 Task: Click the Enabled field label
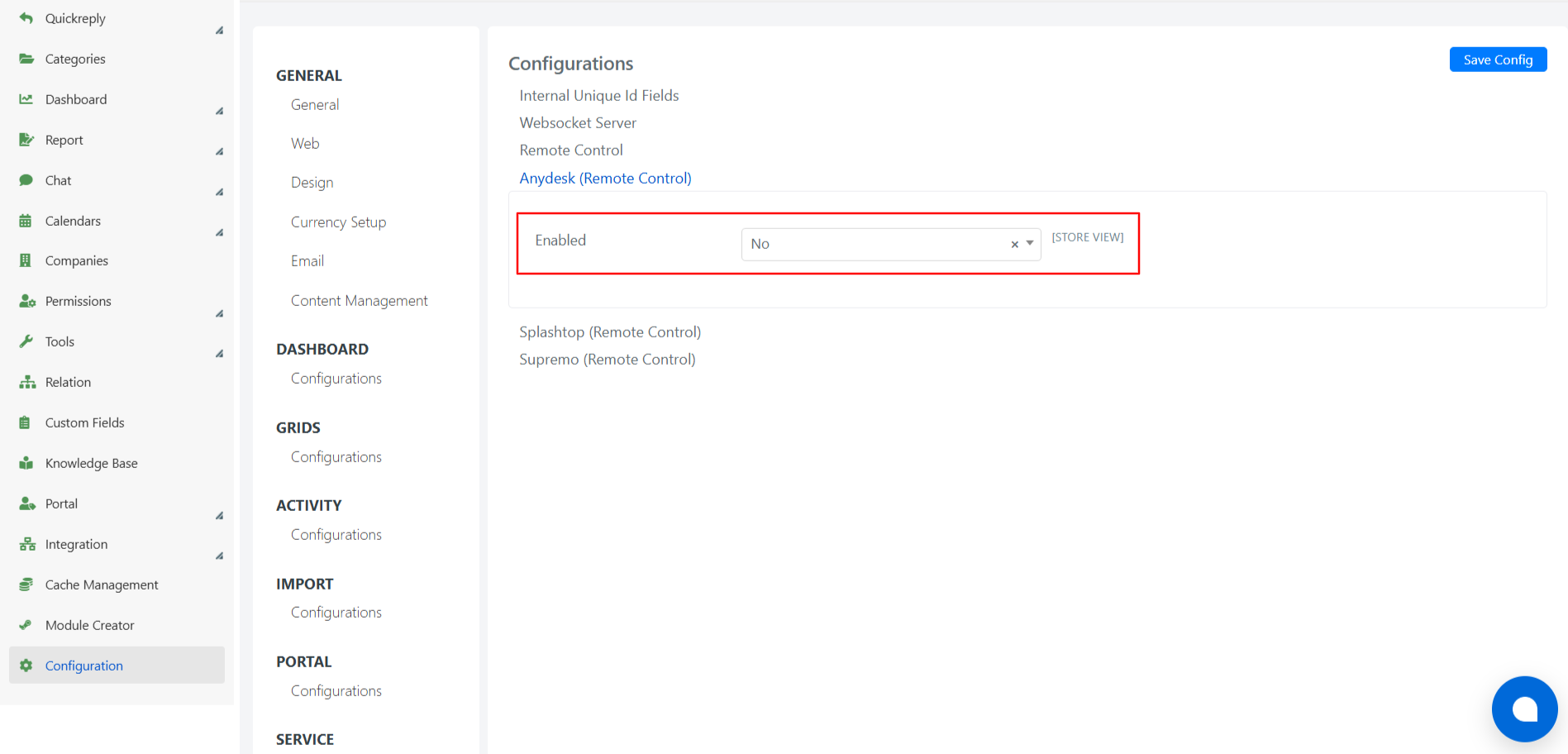tap(560, 241)
